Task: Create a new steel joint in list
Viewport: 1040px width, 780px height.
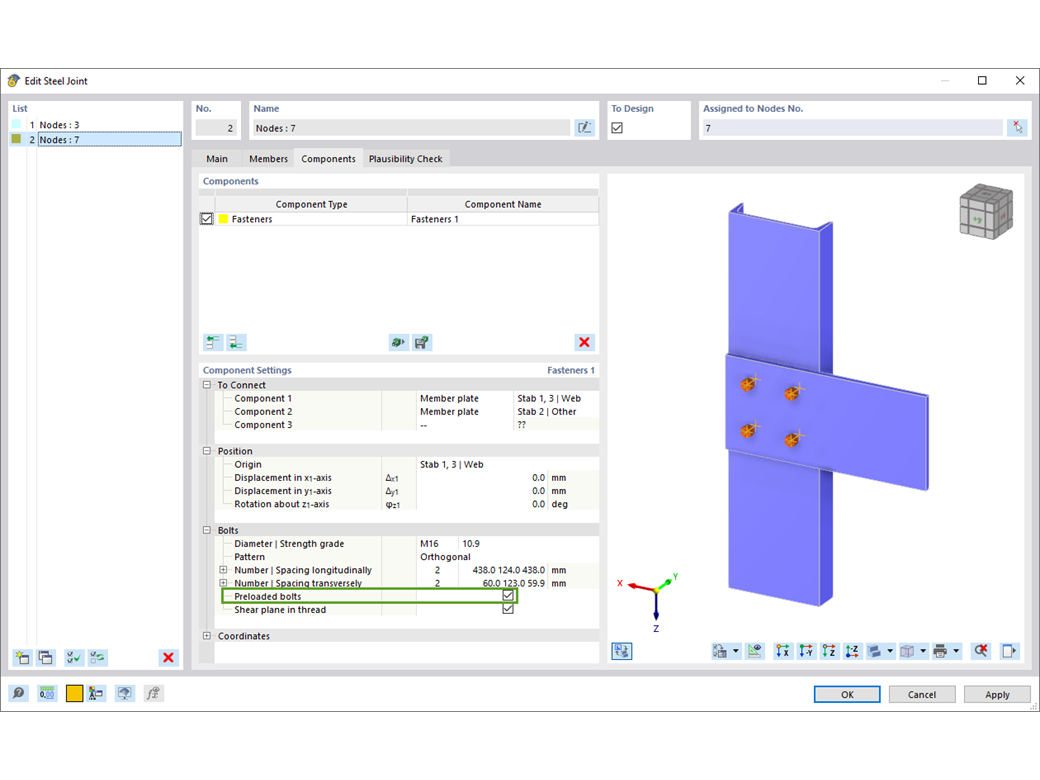Action: (23, 657)
